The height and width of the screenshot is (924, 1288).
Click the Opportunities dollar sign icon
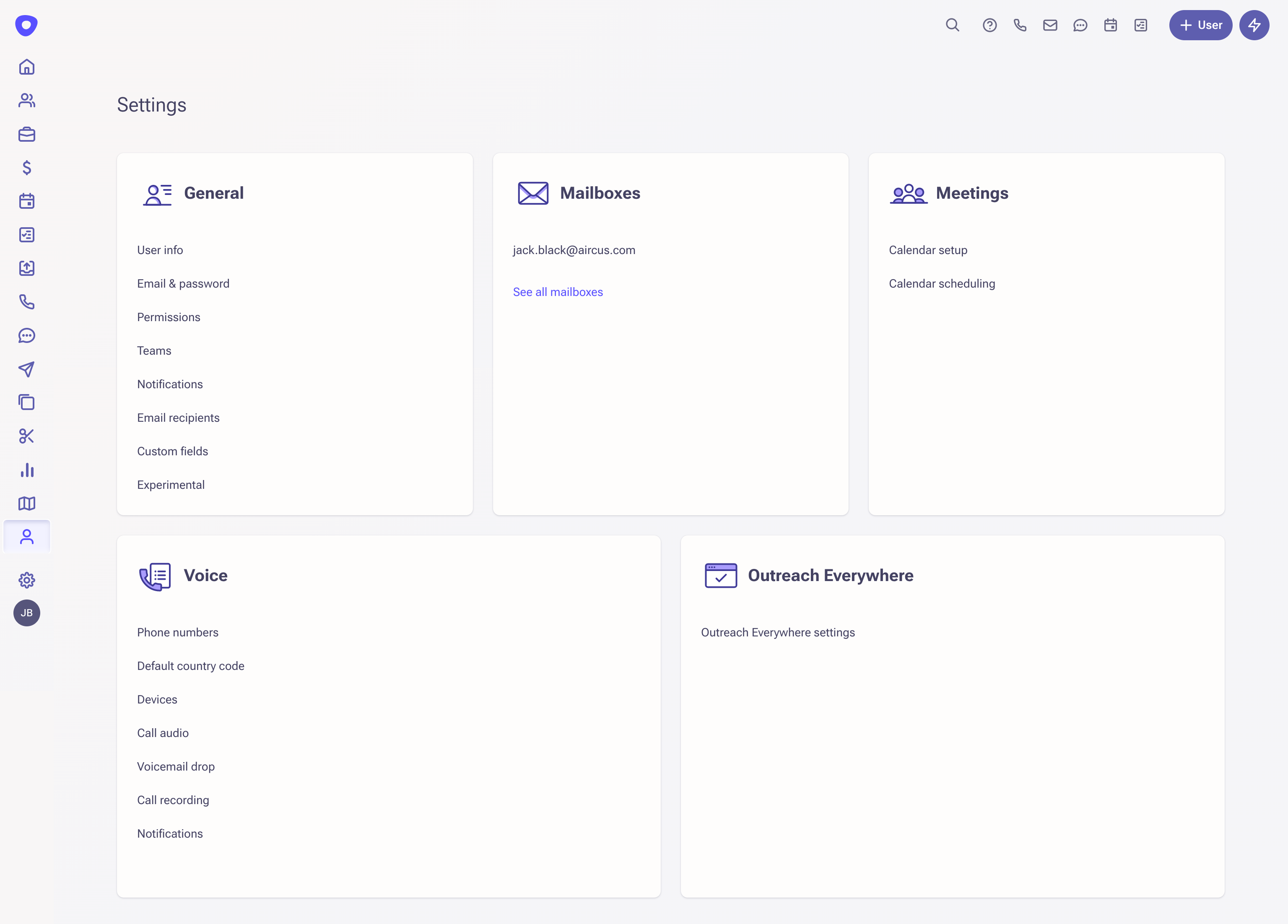point(27,168)
